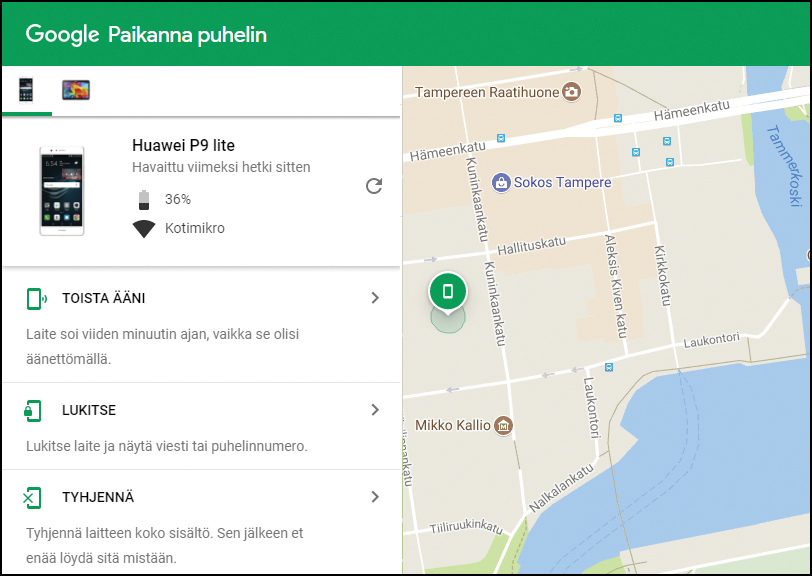This screenshot has width=812, height=576.
Task: Click the Kotimikro Wi-Fi network icon
Action: [x=141, y=228]
